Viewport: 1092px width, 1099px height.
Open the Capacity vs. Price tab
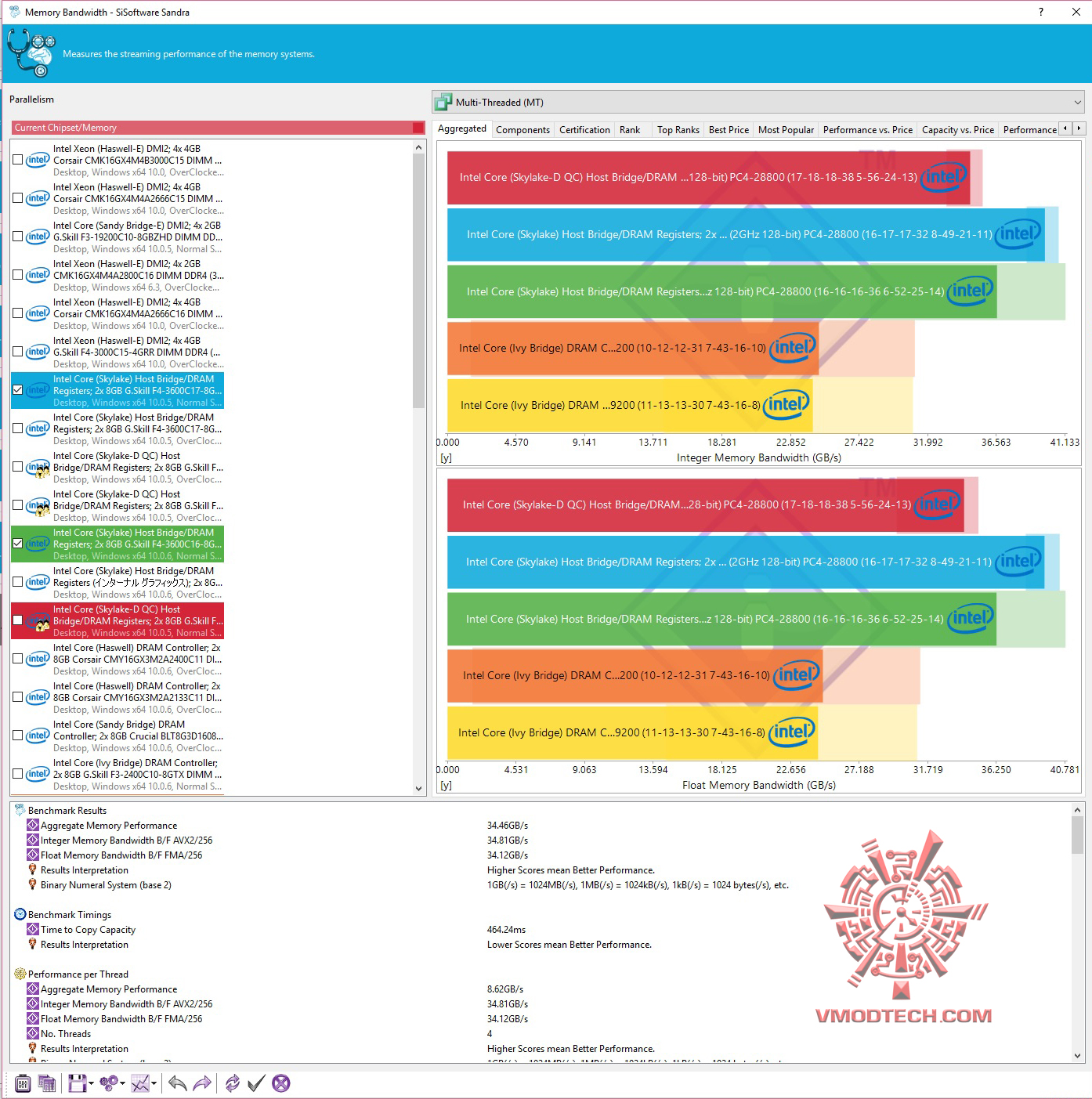(958, 130)
